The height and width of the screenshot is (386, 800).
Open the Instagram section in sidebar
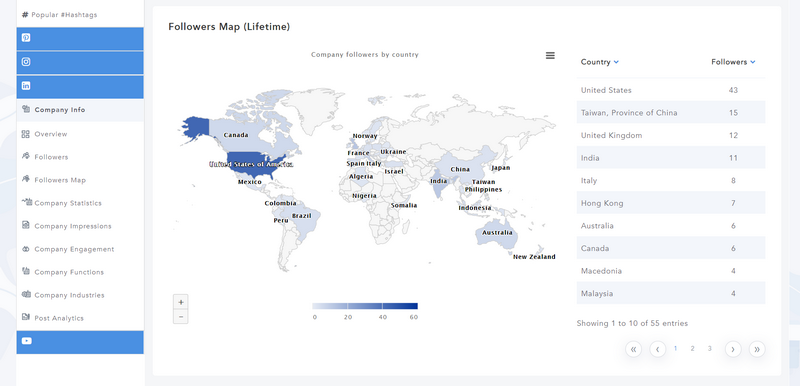click(x=80, y=62)
